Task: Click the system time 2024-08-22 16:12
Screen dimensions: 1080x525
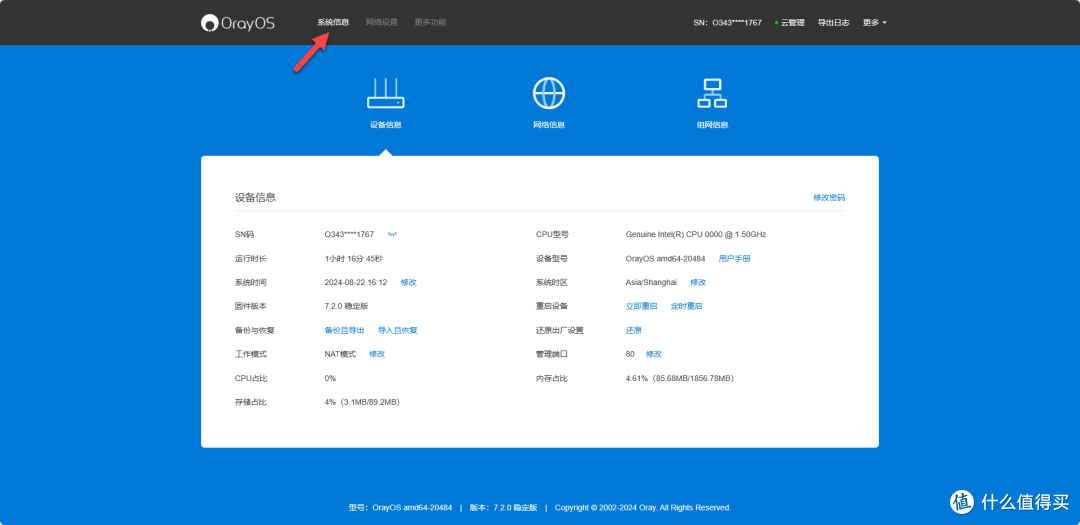Action: click(355, 282)
